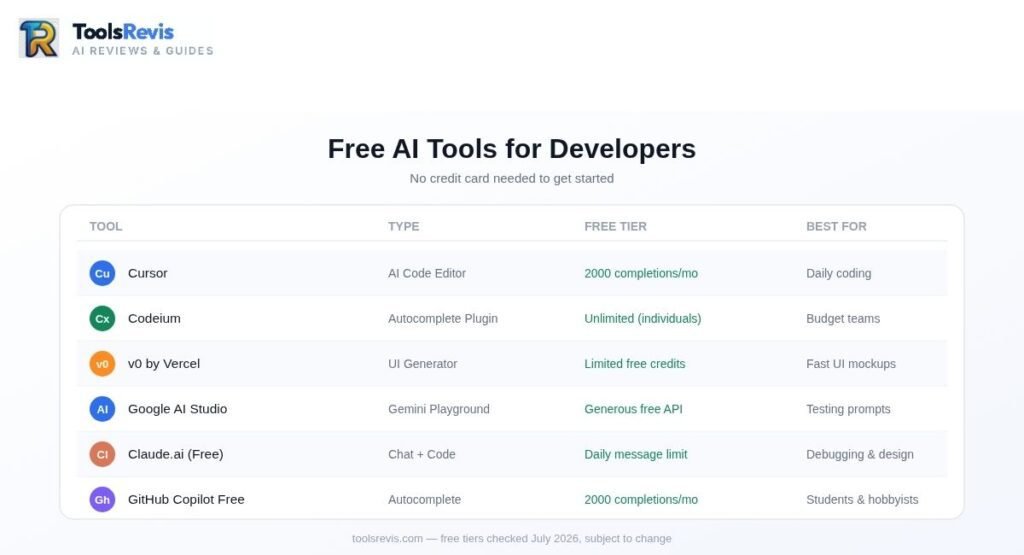The height and width of the screenshot is (555, 1024).
Task: Select the Claude.ai (Free) name
Action: (x=176, y=454)
